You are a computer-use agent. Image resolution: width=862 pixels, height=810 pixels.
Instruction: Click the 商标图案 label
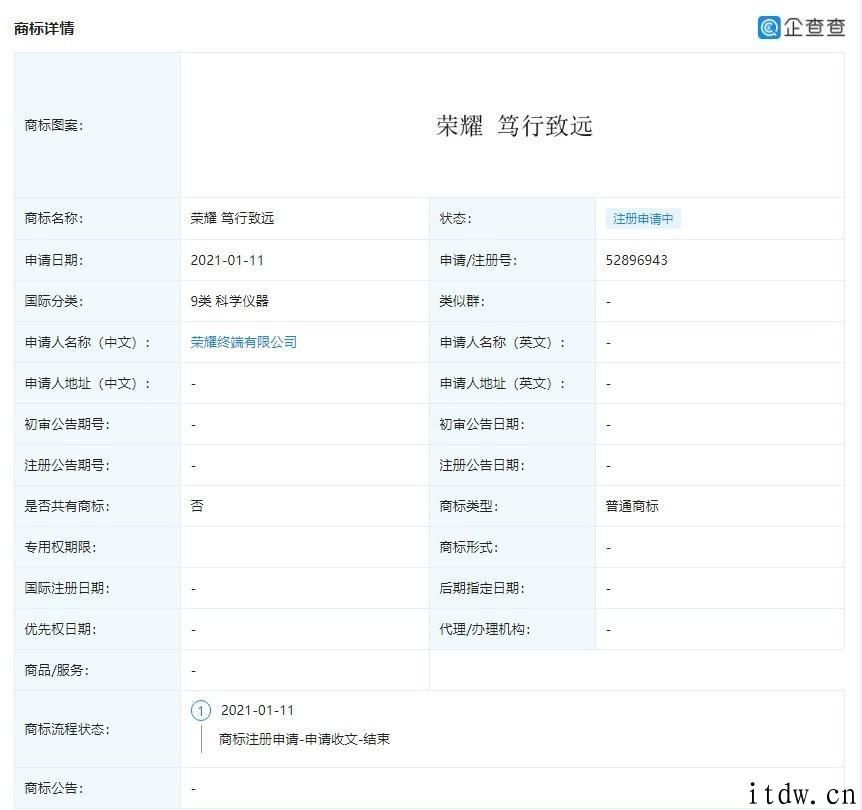coord(53,125)
